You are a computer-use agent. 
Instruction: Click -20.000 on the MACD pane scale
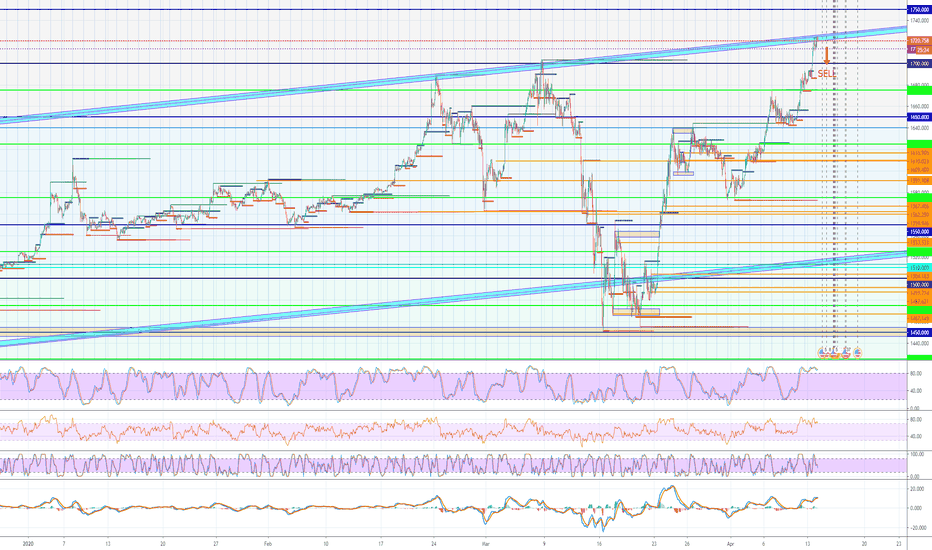[x=917, y=528]
